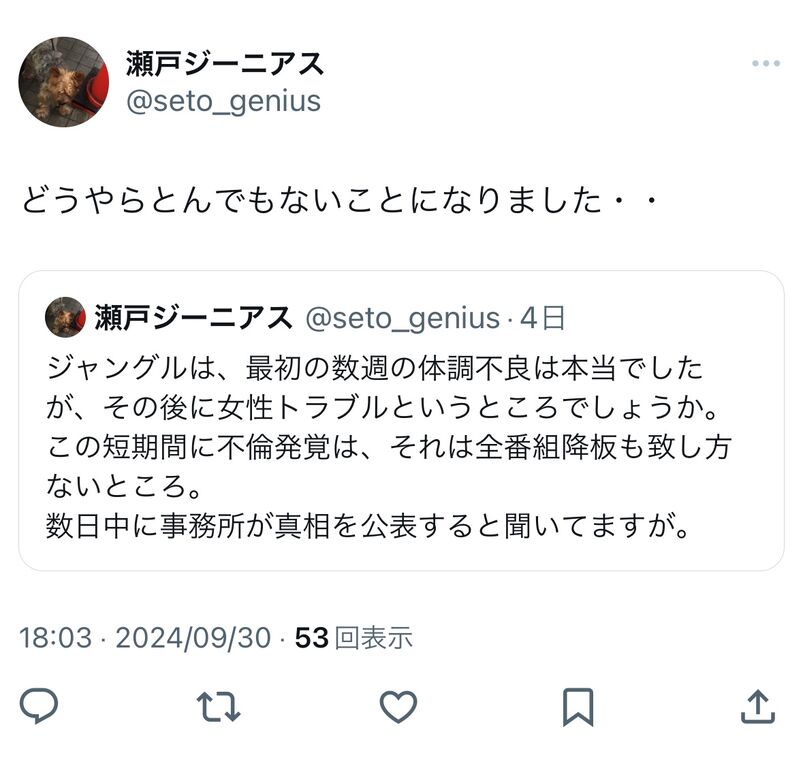The width and height of the screenshot is (803, 768).
Task: Click 瀬戸ジーニアス name inside quoted post
Action: [x=194, y=317]
